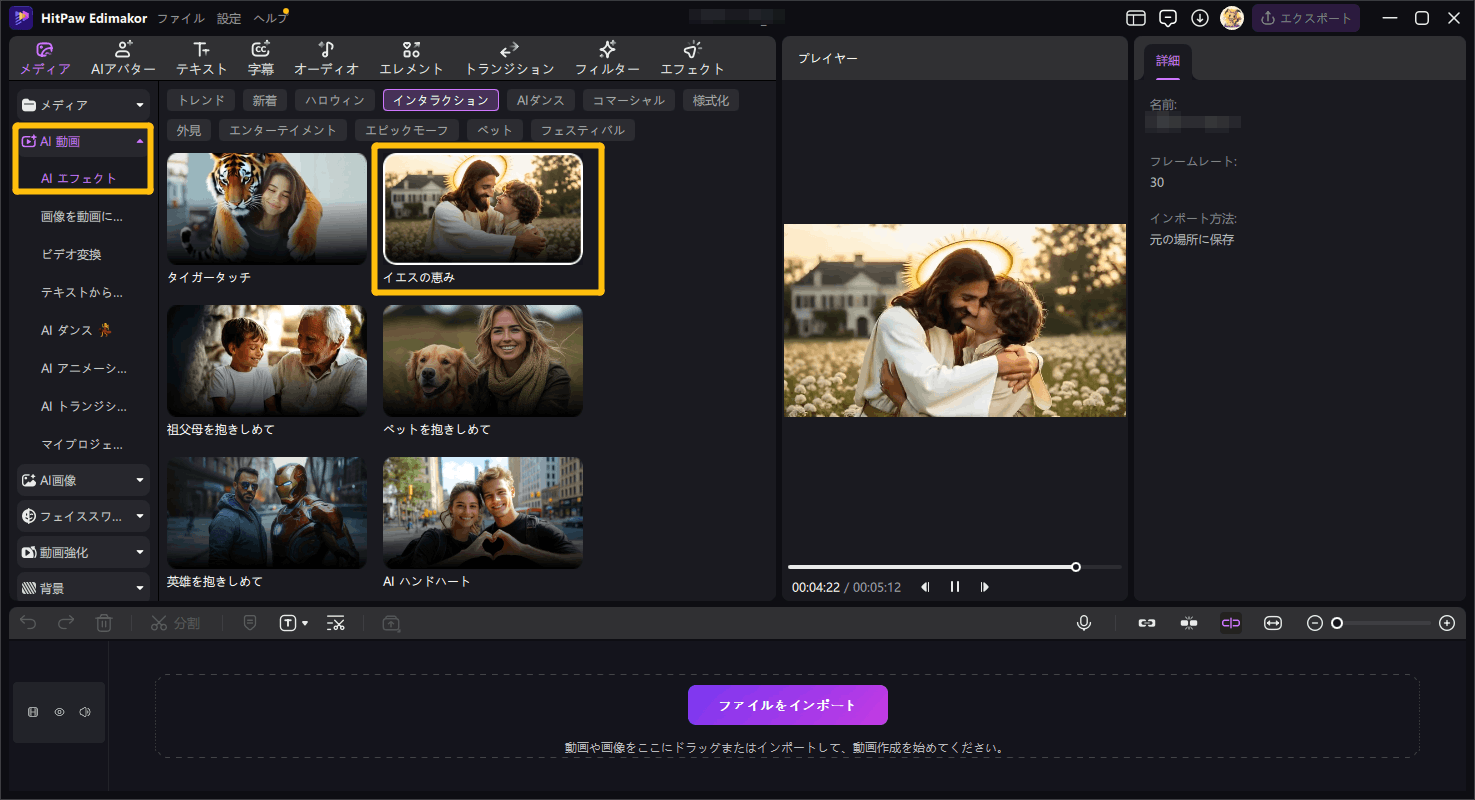The height and width of the screenshot is (800, 1475).
Task: Open the エフェクト toolbar icon
Action: [692, 58]
